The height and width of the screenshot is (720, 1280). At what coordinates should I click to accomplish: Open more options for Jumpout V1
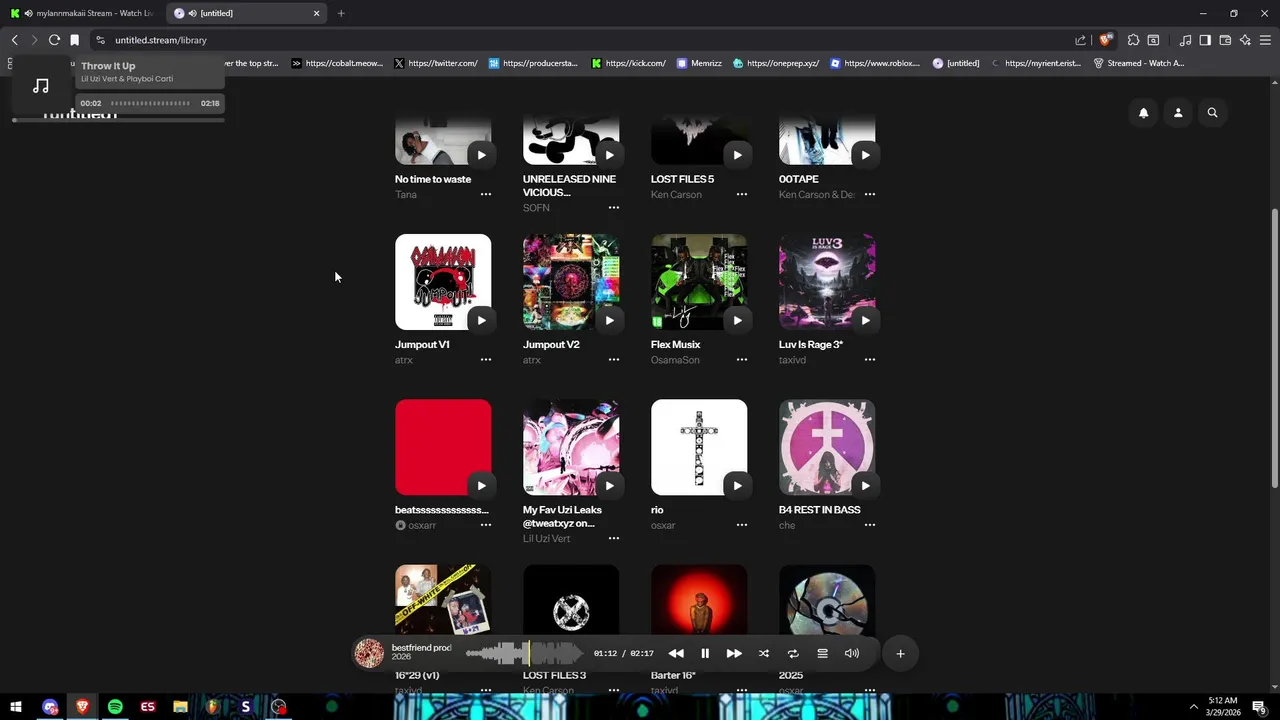coord(486,360)
